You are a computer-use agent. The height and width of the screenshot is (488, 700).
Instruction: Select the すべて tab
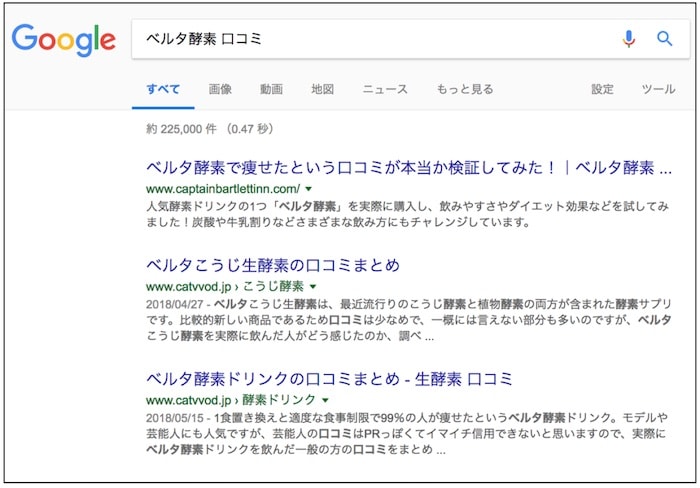click(163, 89)
